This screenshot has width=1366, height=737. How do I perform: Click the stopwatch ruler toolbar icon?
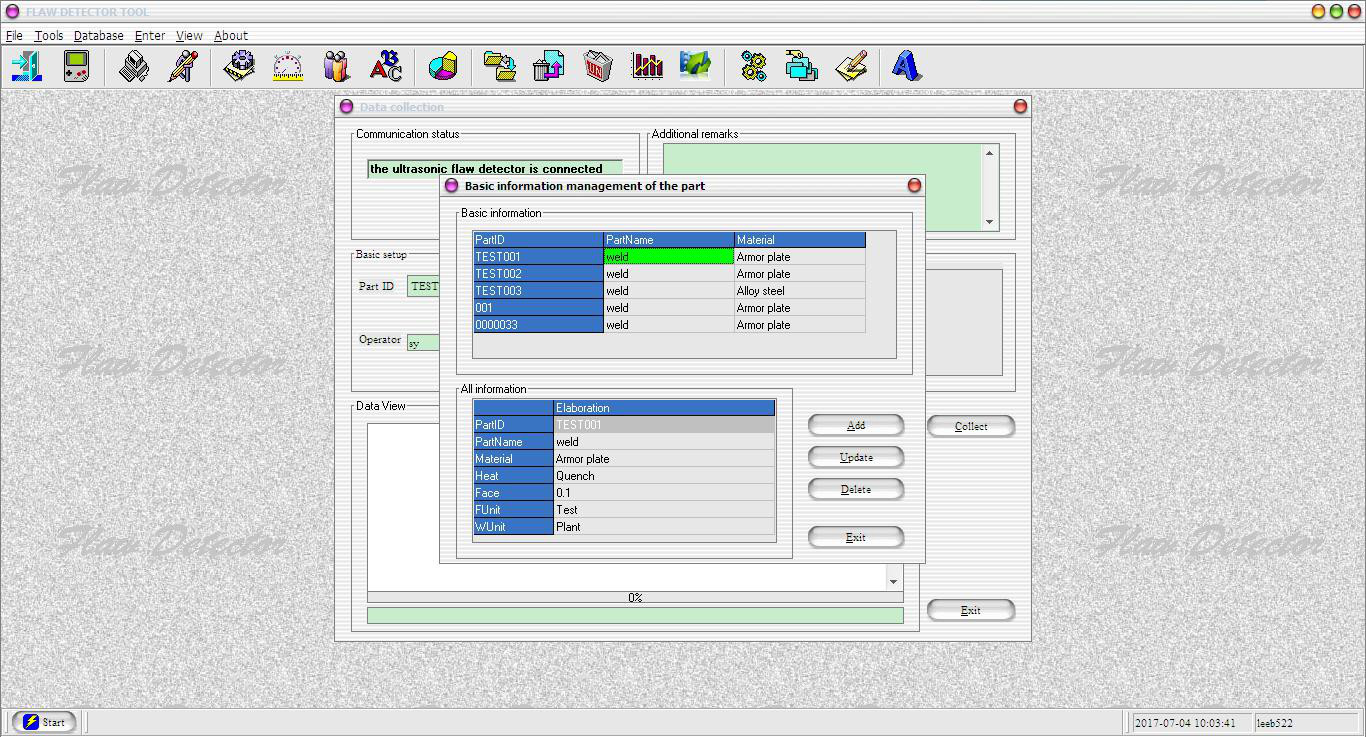[x=288, y=67]
